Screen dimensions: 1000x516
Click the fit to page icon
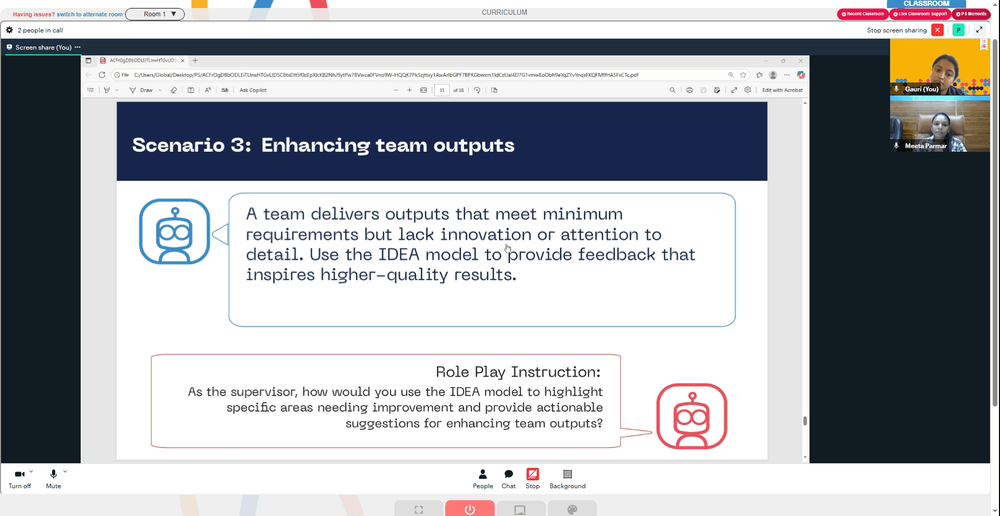coord(423,90)
